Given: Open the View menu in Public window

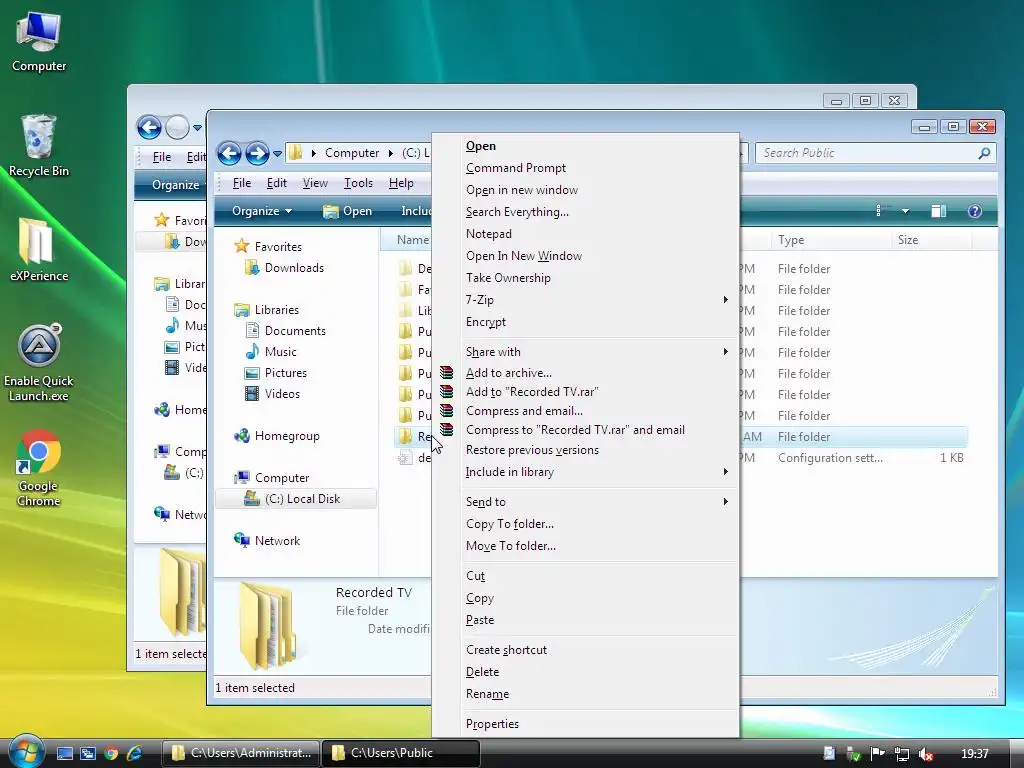Looking at the screenshot, I should (x=315, y=183).
